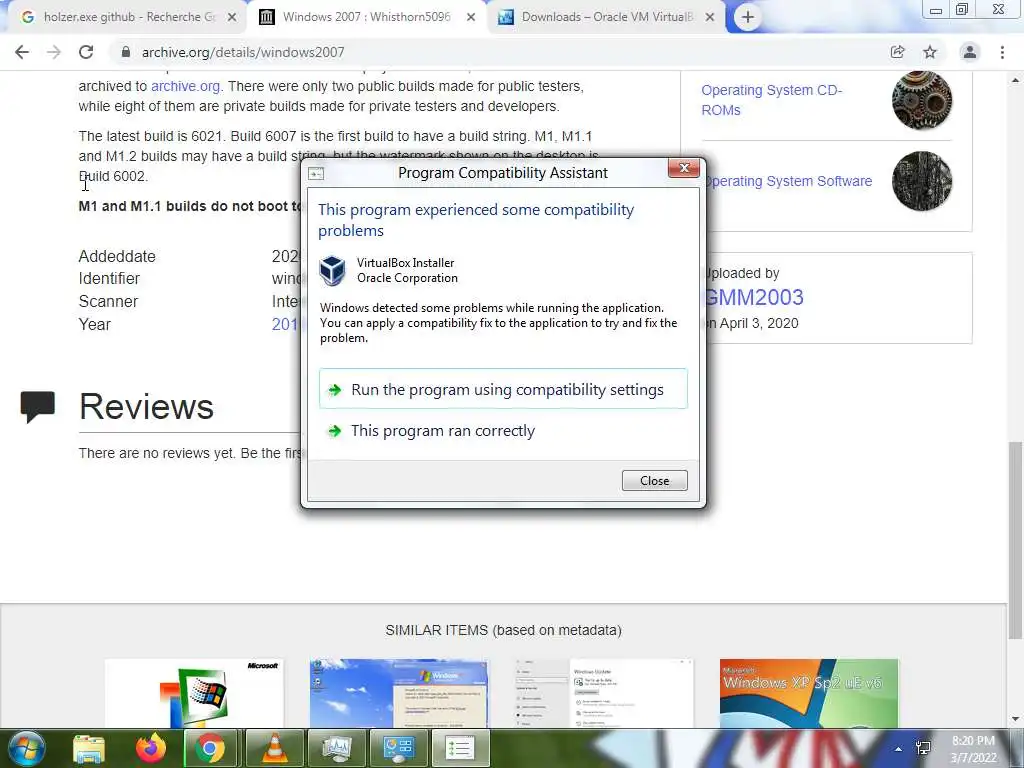Click the 'on April 3, 2020' upload date
This screenshot has height=768, width=1024.
coord(752,323)
